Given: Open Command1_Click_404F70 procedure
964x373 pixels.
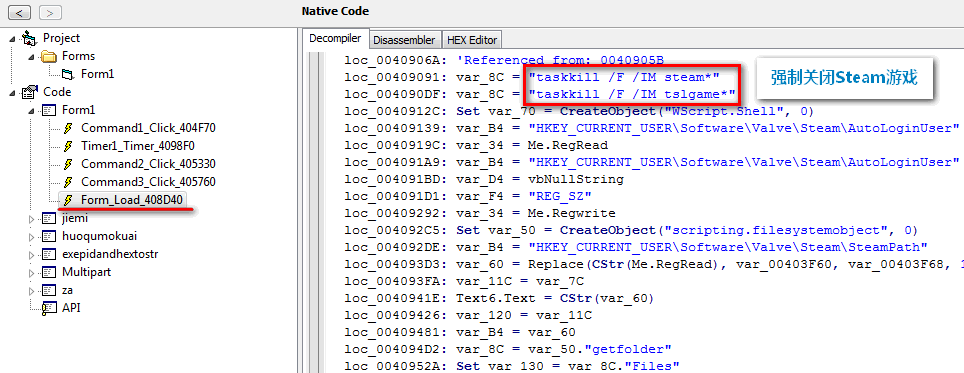Looking at the screenshot, I should pos(148,128).
